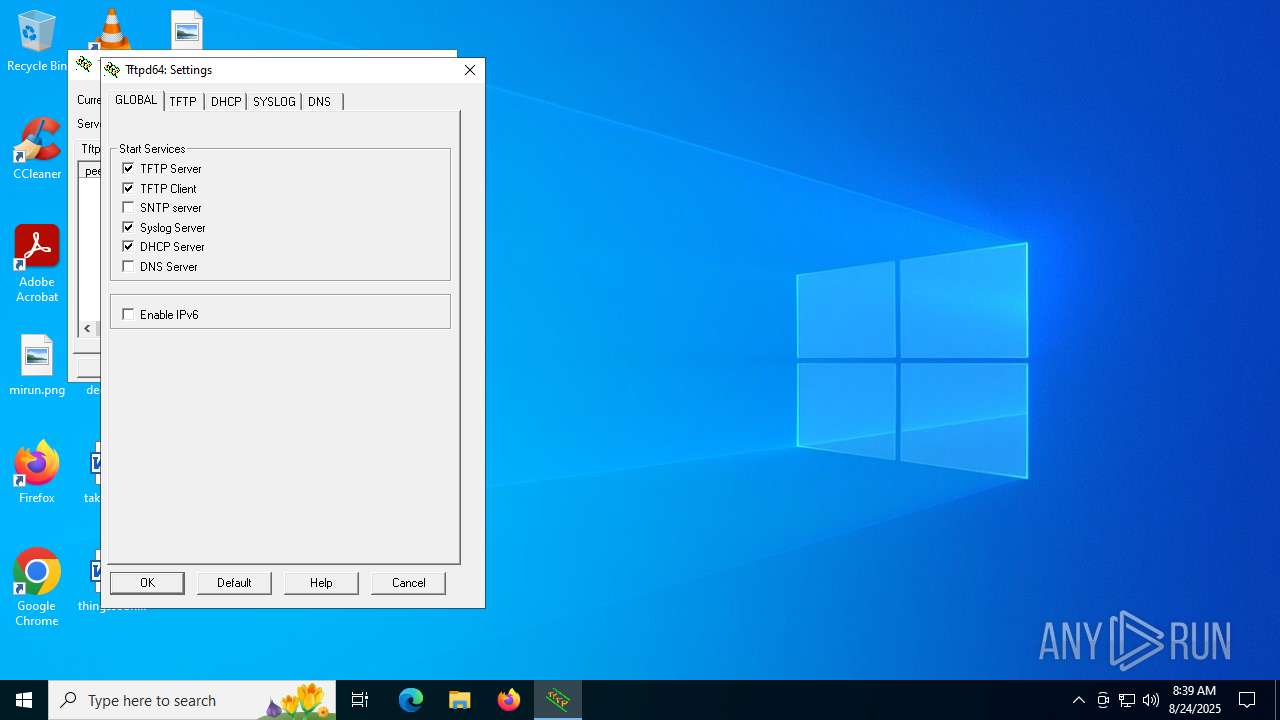Viewport: 1280px width, 720px height.
Task: Select the CCleaner desktop shortcut
Action: (x=37, y=149)
